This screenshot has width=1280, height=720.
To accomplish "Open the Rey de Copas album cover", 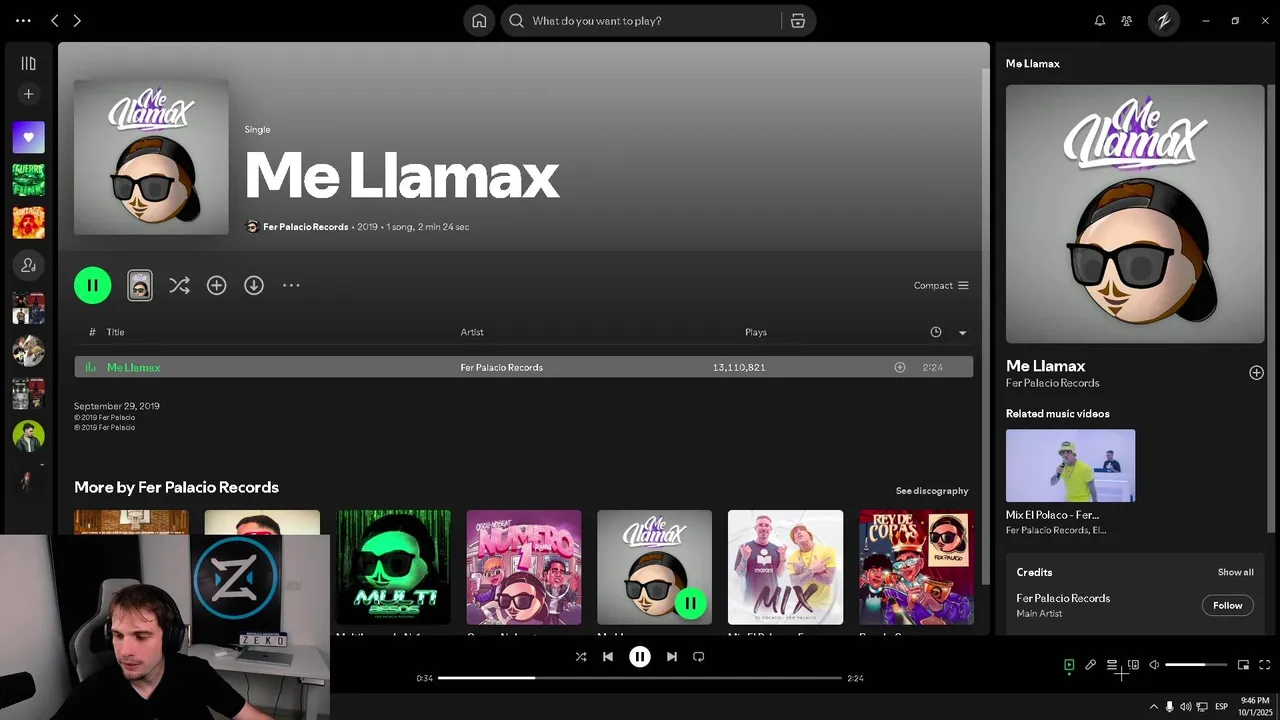I will click(x=916, y=567).
